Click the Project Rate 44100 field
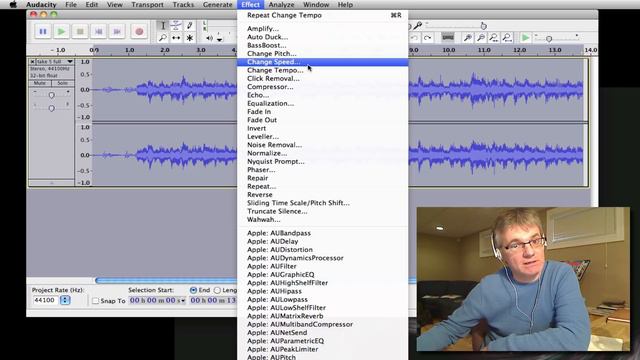The height and width of the screenshot is (360, 640). tap(45, 300)
